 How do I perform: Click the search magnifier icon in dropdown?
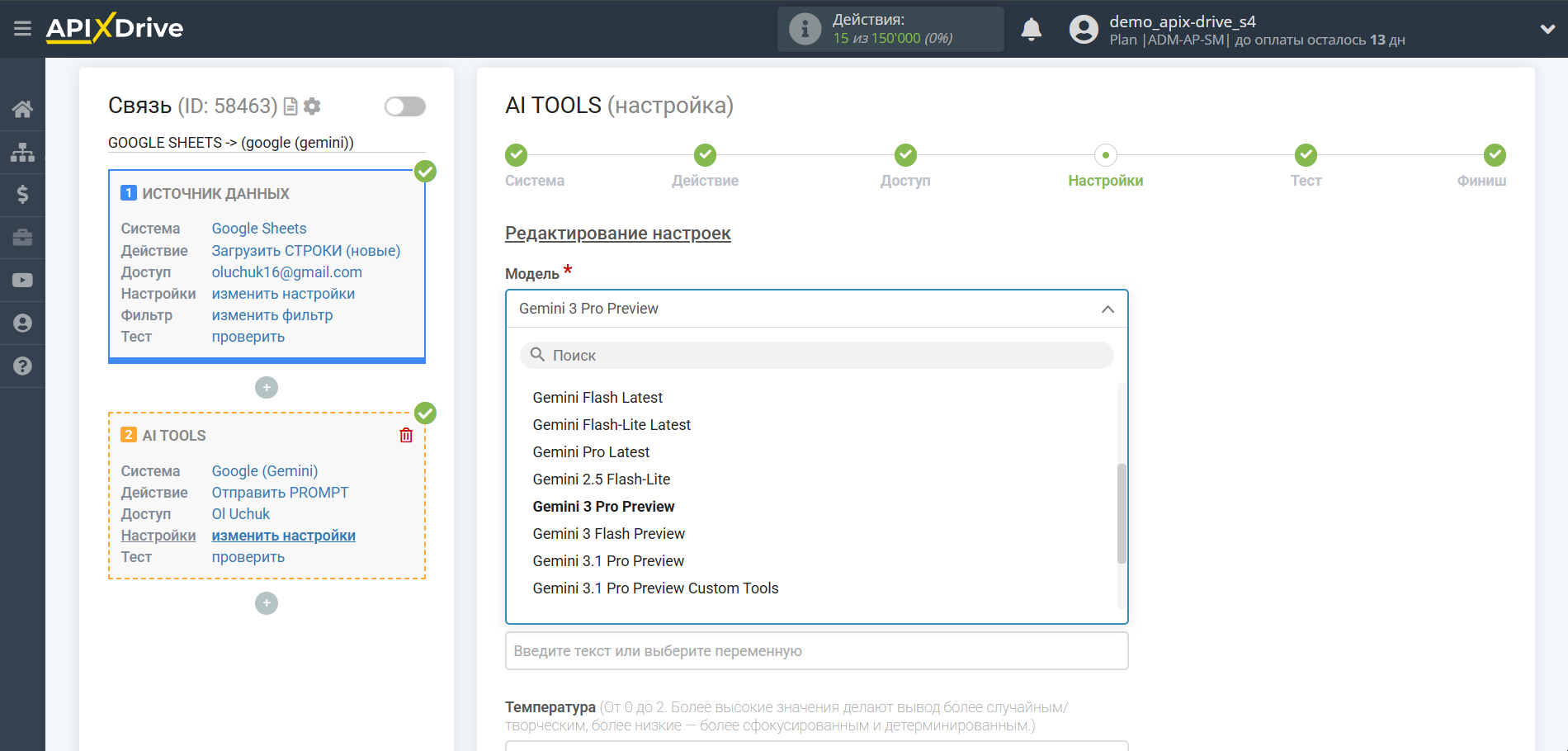tap(537, 355)
